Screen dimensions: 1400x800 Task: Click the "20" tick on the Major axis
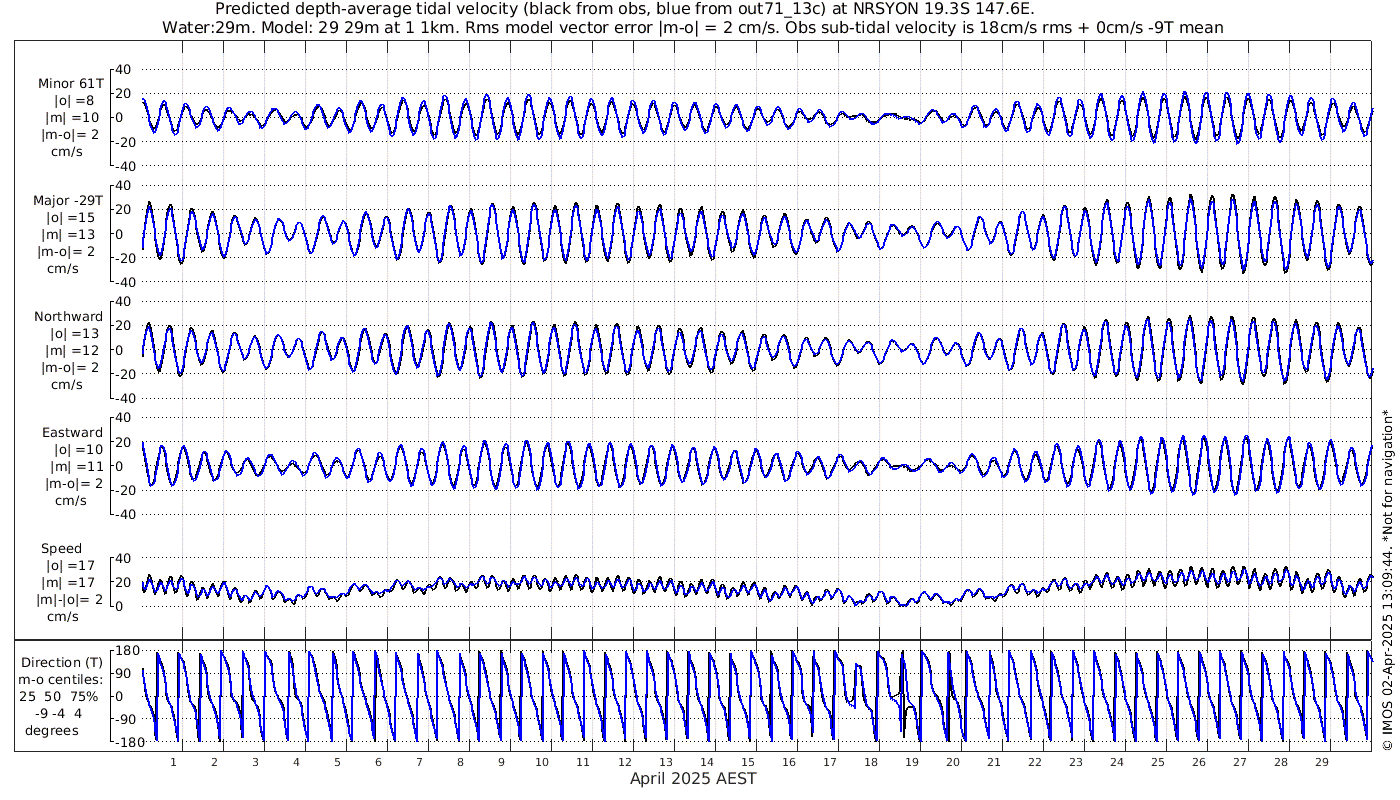click(x=123, y=210)
